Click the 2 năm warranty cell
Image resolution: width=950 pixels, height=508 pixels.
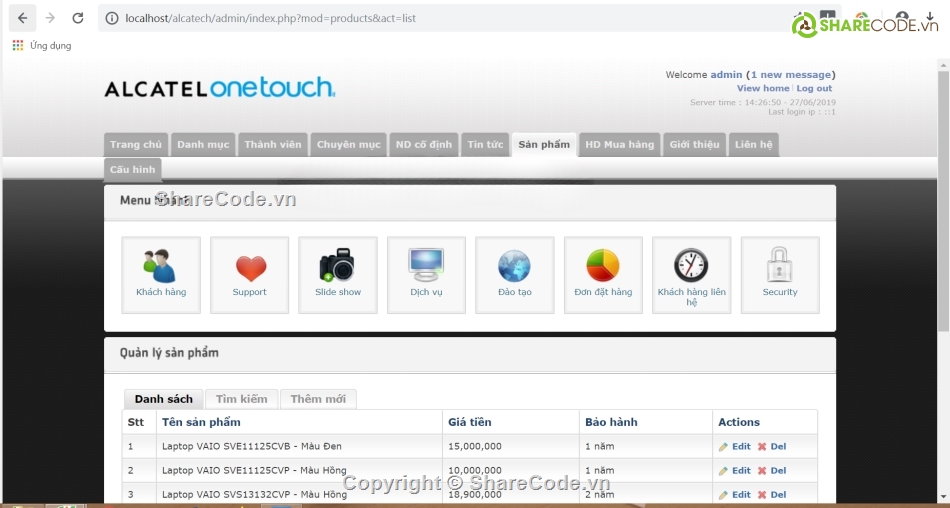(x=600, y=495)
